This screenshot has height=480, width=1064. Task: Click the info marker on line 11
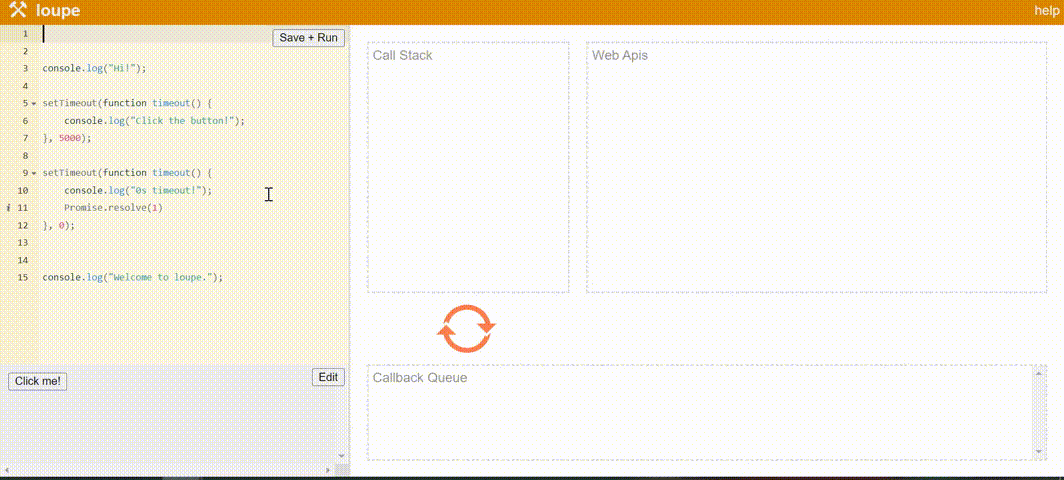(7, 208)
